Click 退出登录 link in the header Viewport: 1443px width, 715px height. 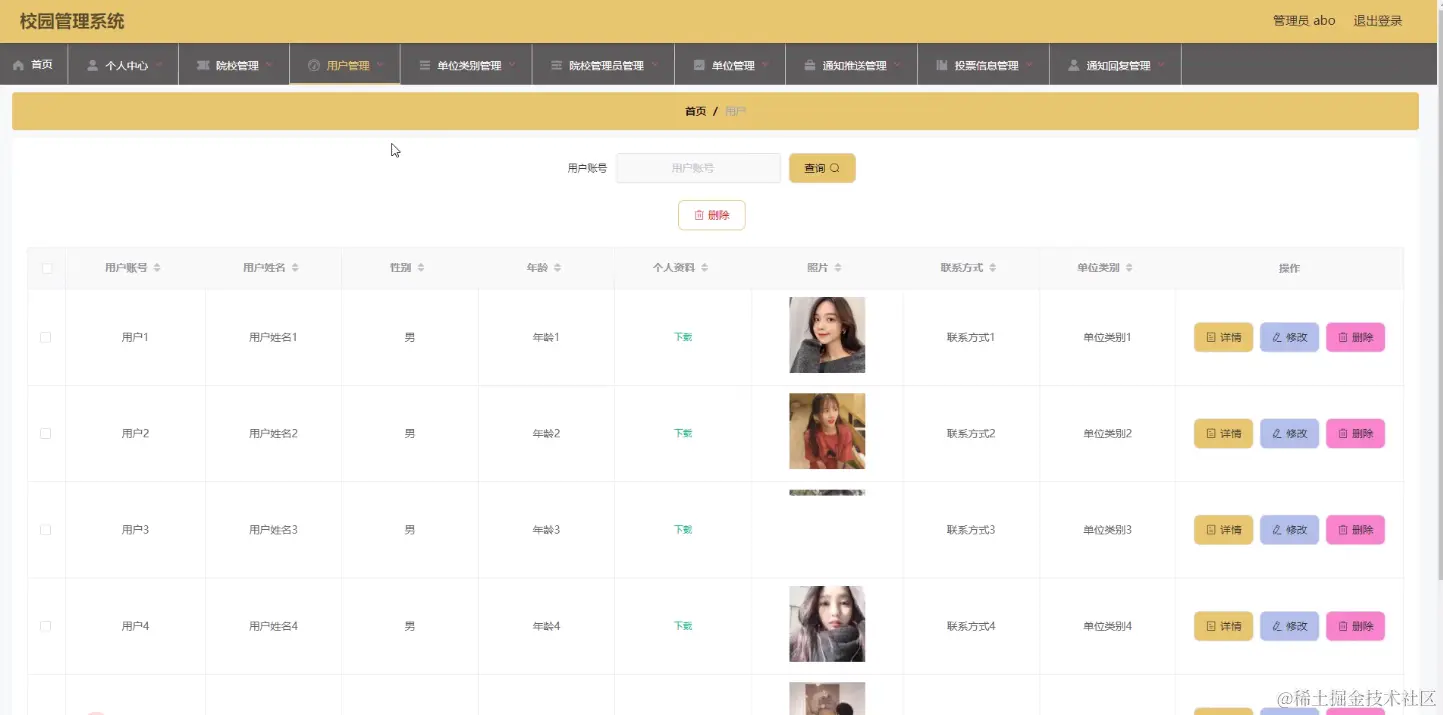(1377, 21)
